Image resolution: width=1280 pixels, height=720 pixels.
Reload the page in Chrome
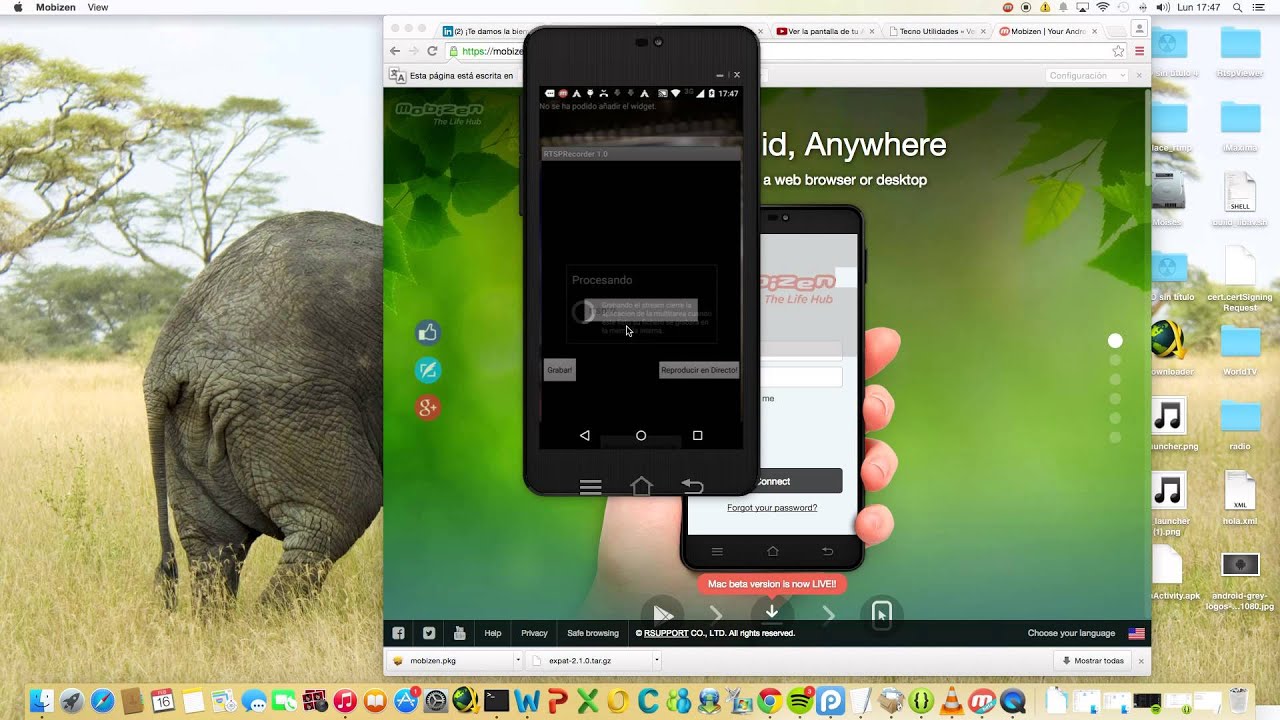(x=432, y=51)
